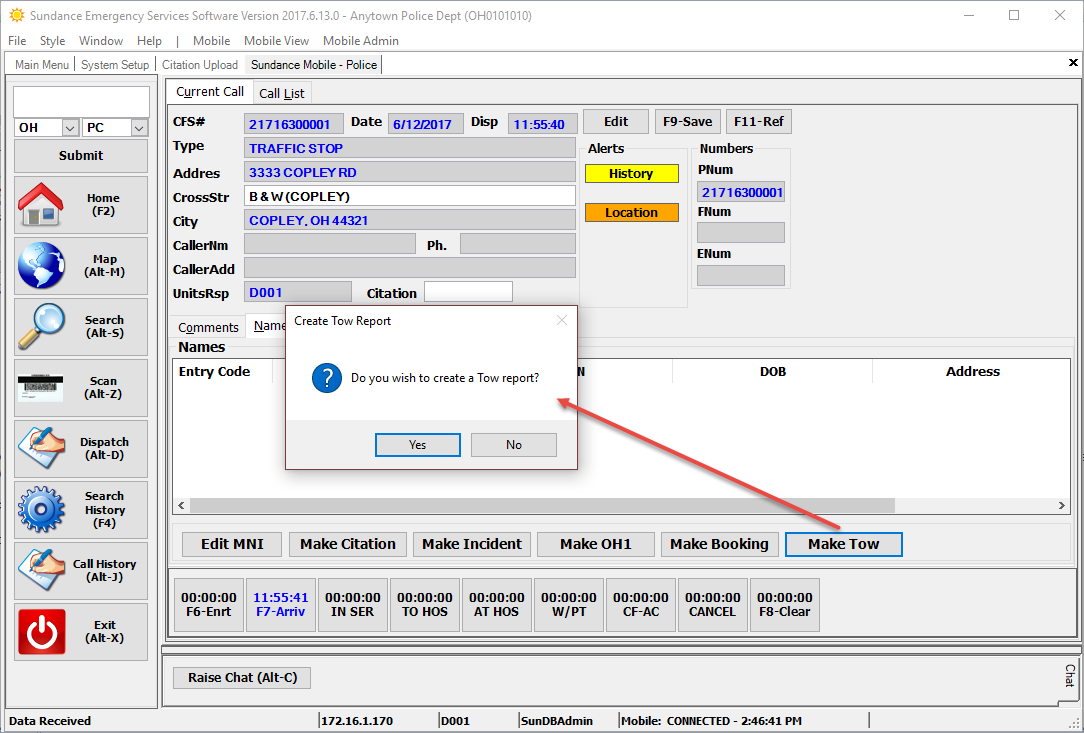
Task: Open the Style menu
Action: point(53,41)
